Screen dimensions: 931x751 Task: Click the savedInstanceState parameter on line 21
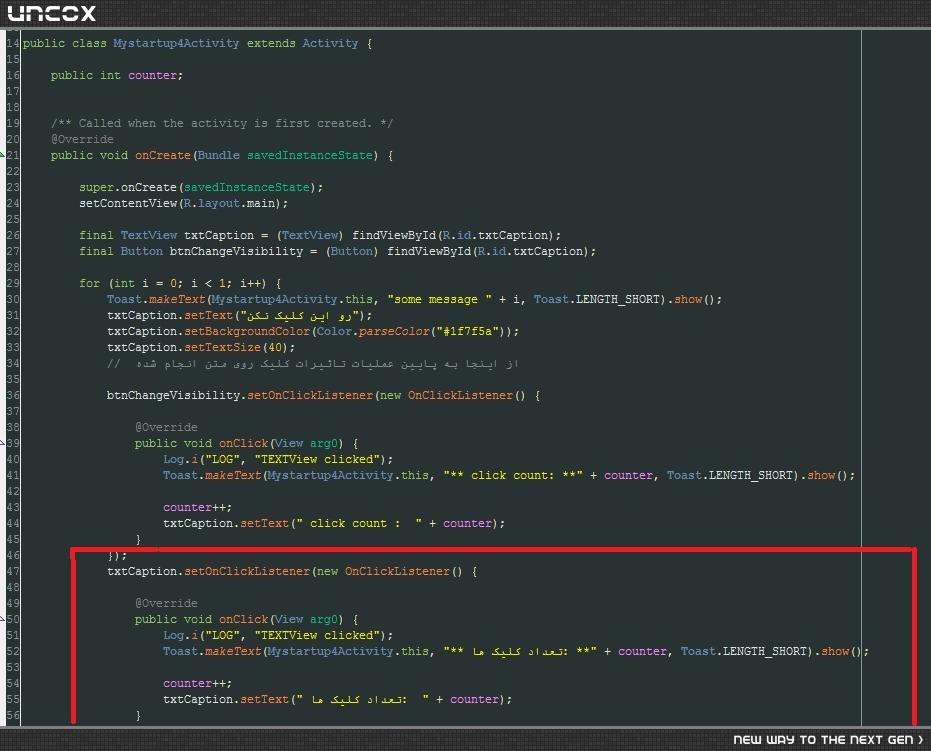click(x=309, y=155)
